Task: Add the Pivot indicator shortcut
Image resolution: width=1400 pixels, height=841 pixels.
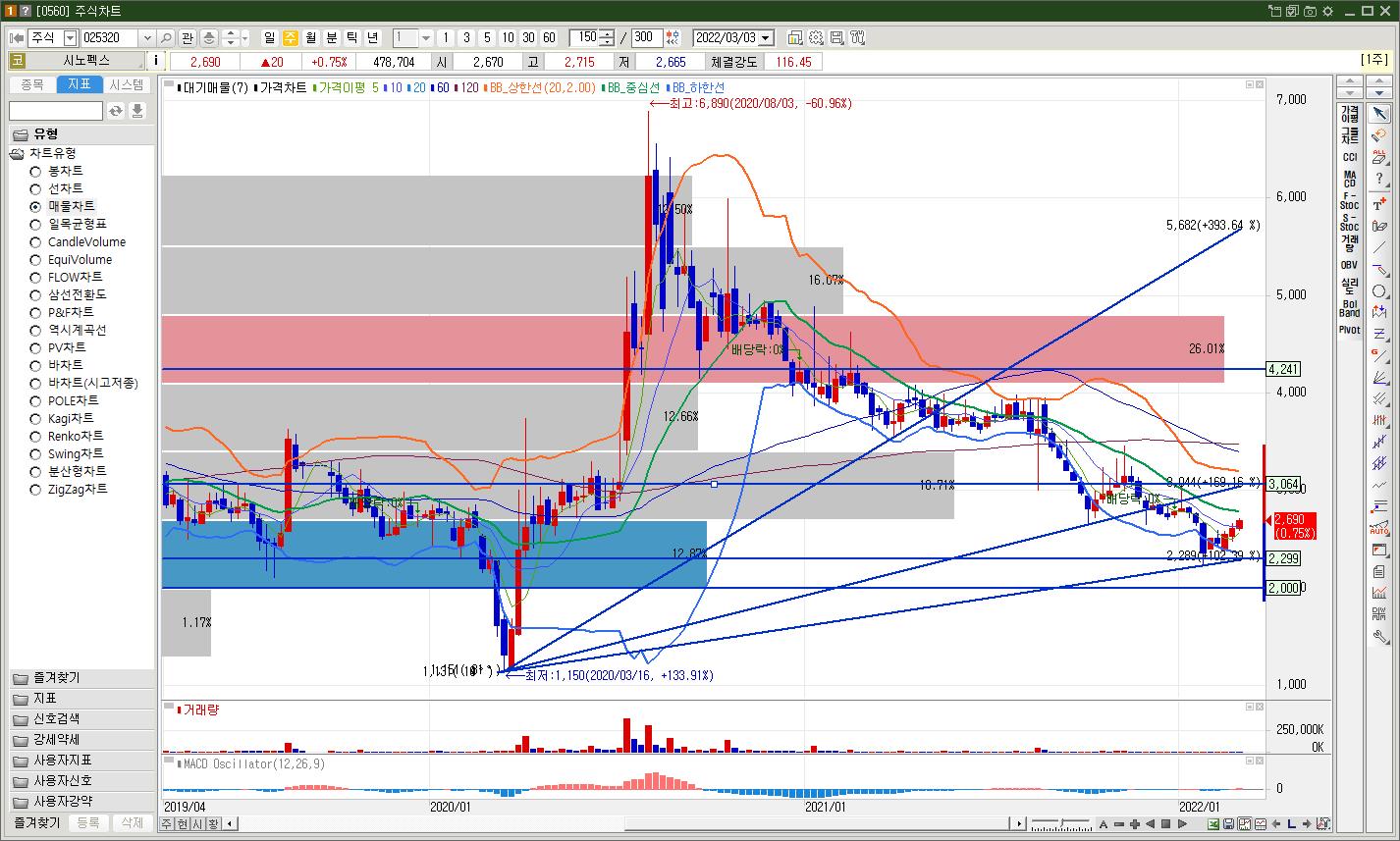Action: (x=1349, y=330)
